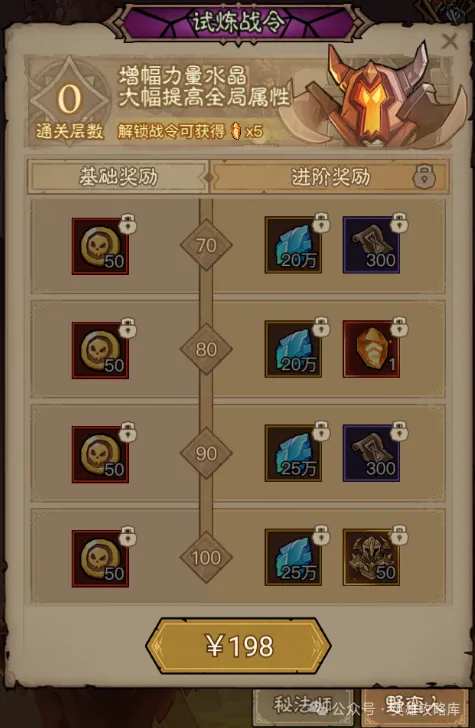Click the skull coin reward at level 90
Viewport: 475px width, 728px height.
[100, 455]
